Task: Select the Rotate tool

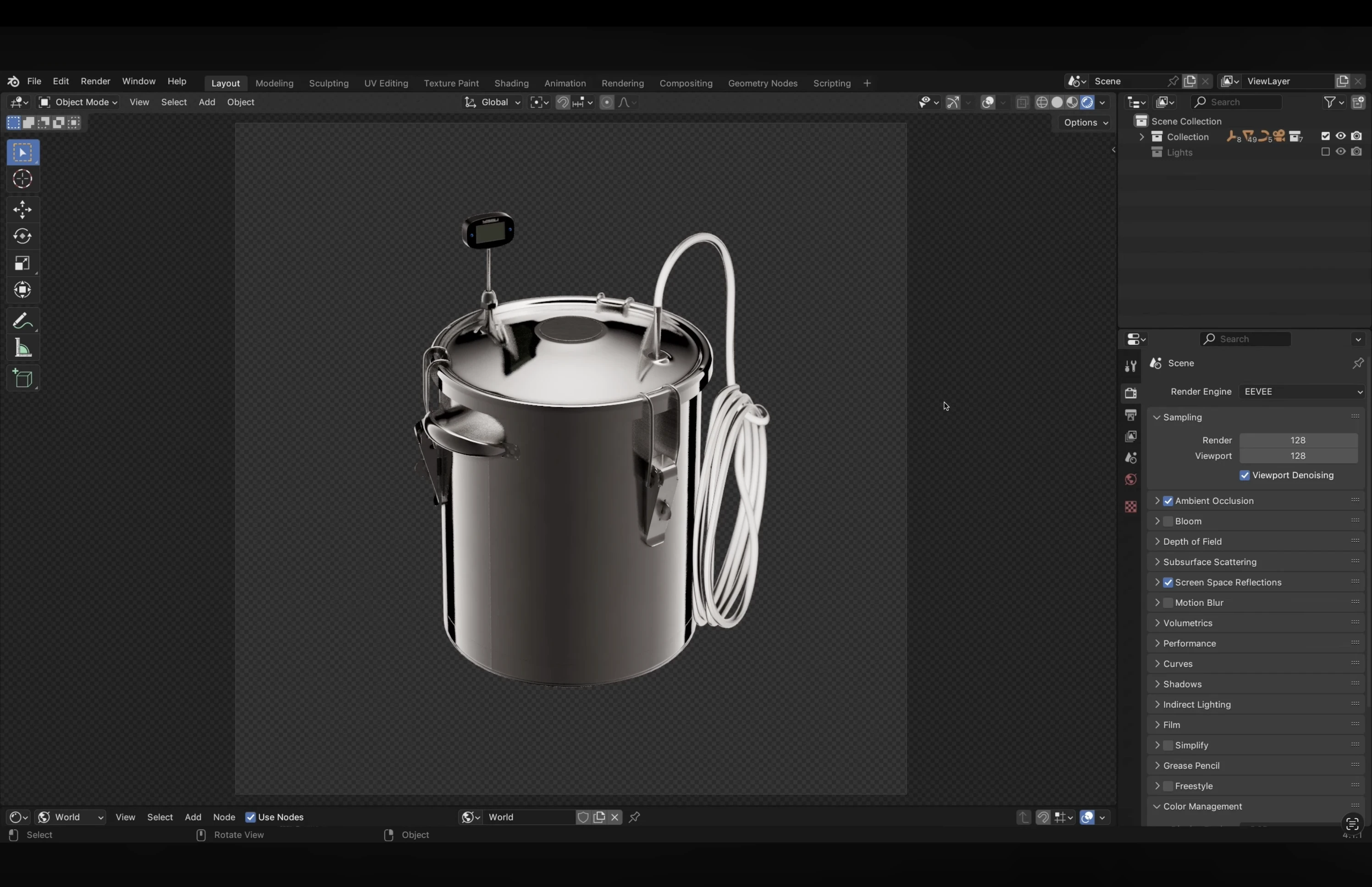Action: [x=22, y=236]
